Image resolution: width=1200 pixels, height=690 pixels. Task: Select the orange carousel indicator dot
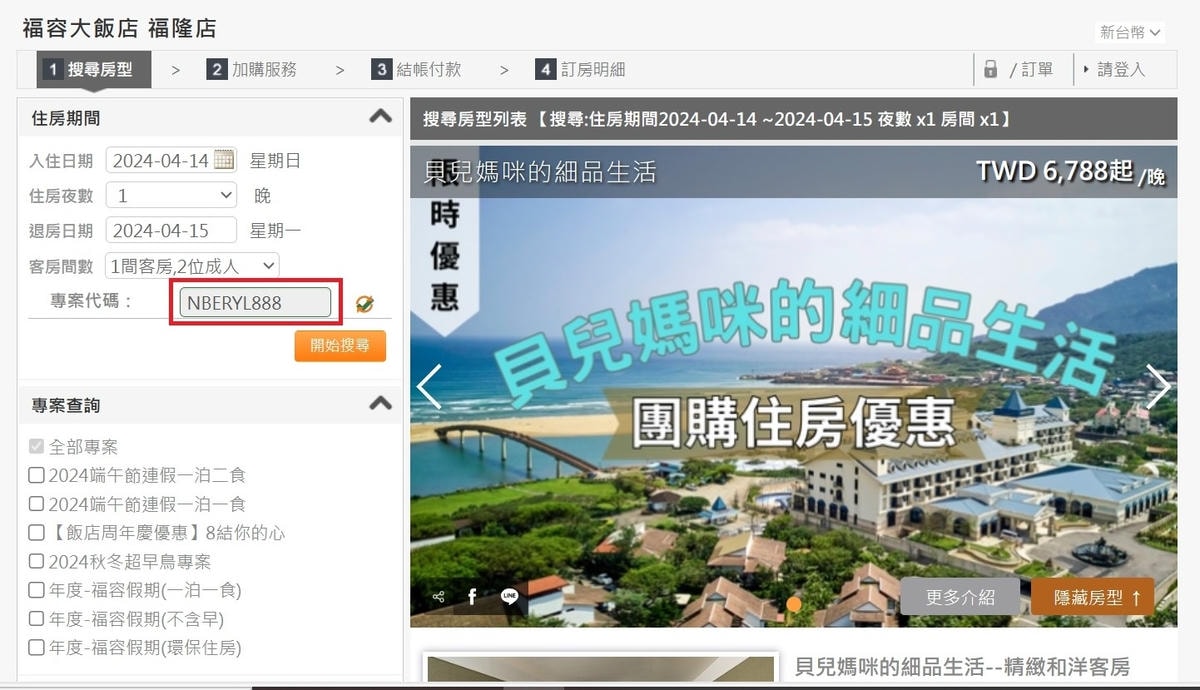[x=794, y=604]
